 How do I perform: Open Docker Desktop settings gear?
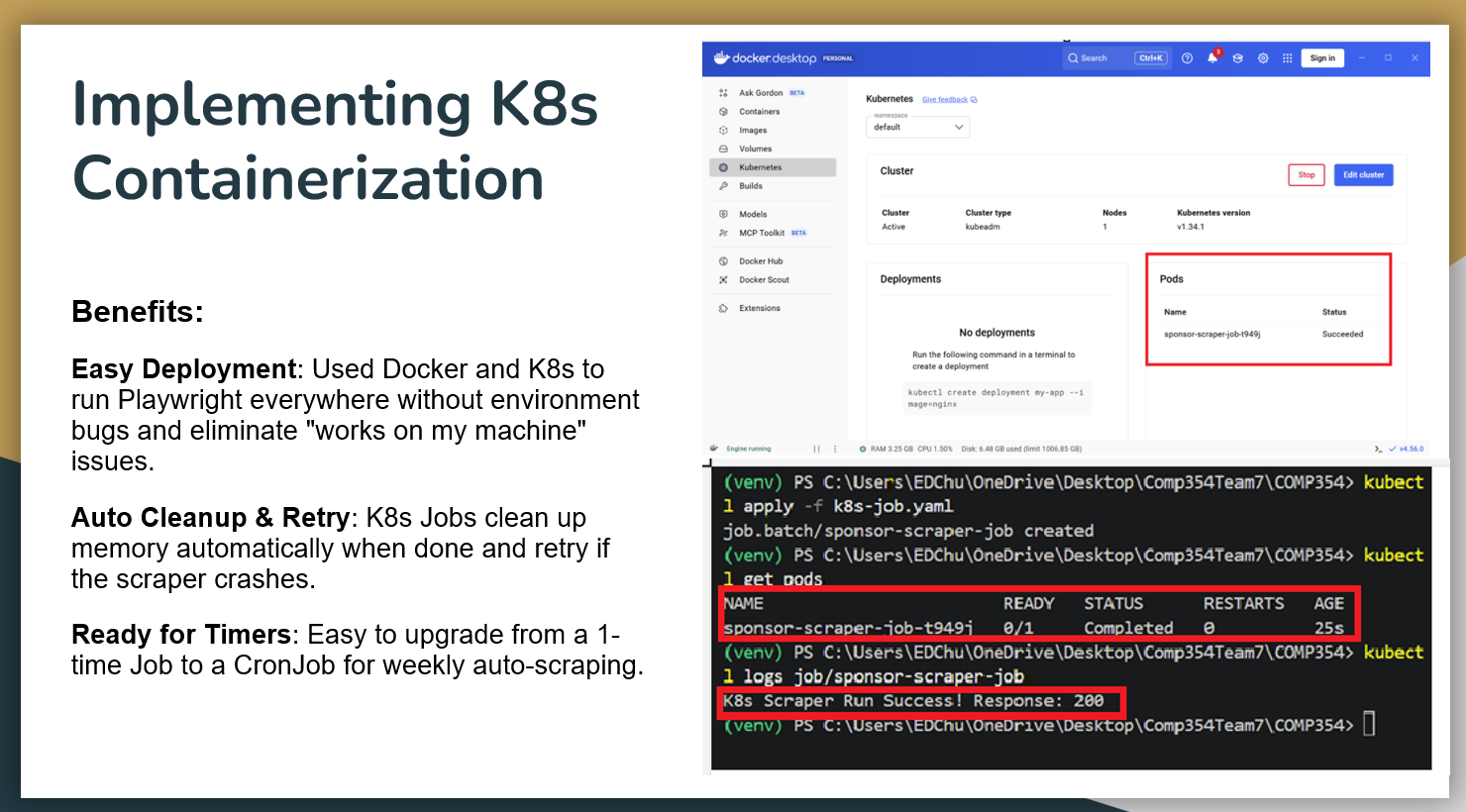click(x=1263, y=58)
